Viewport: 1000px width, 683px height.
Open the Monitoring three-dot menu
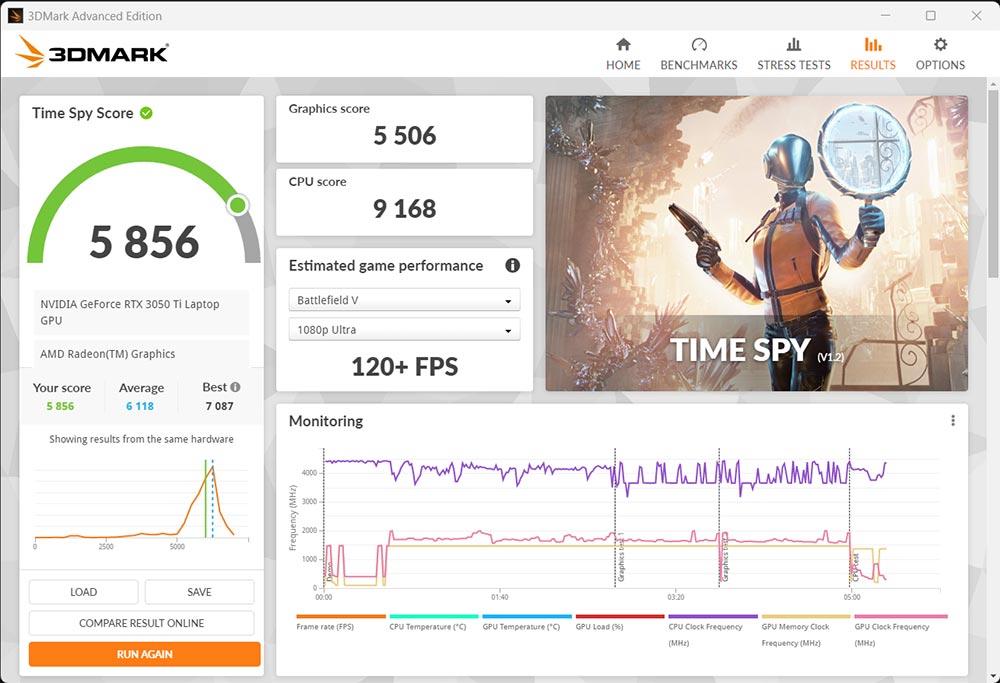tap(953, 421)
